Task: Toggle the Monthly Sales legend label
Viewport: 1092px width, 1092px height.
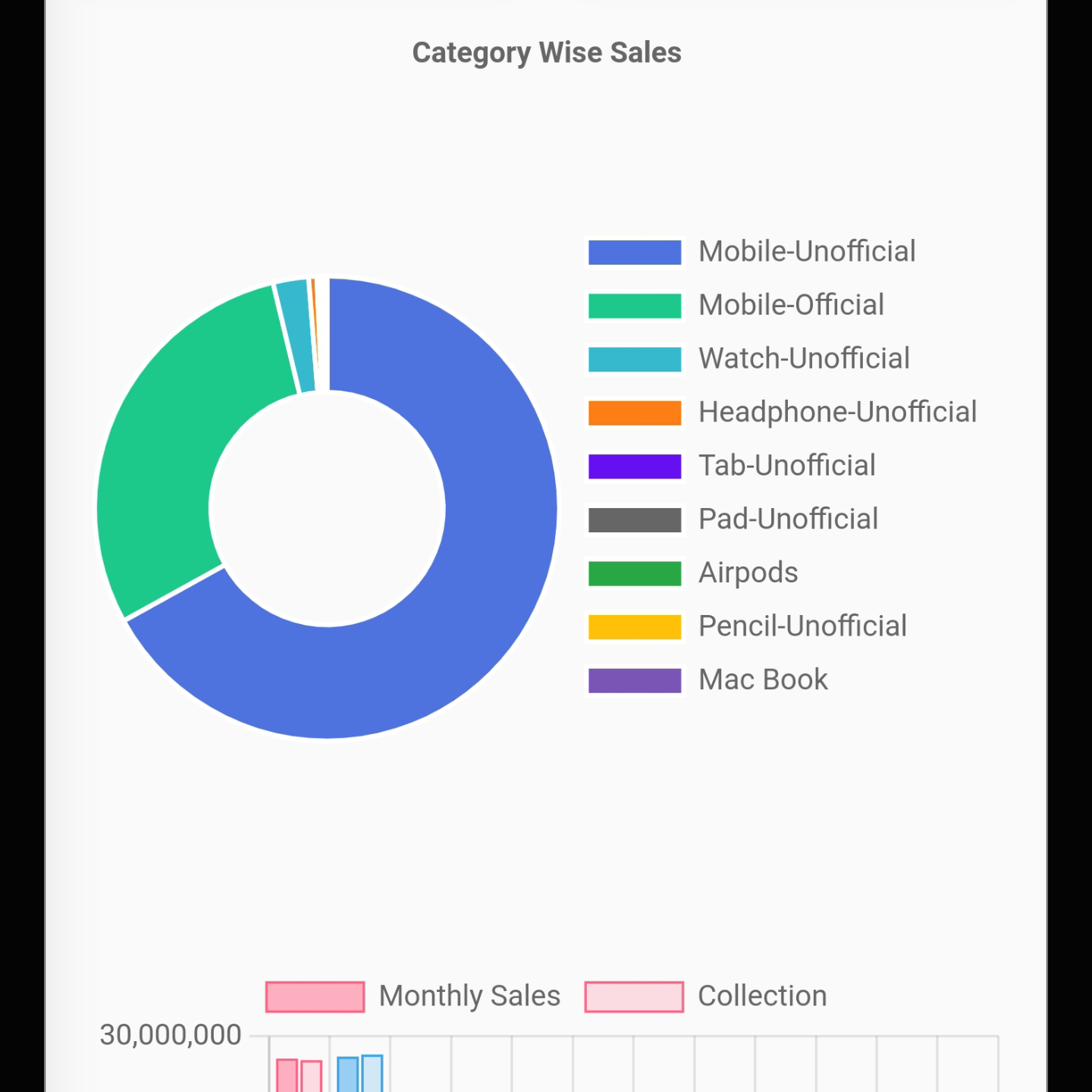Action: [469, 996]
